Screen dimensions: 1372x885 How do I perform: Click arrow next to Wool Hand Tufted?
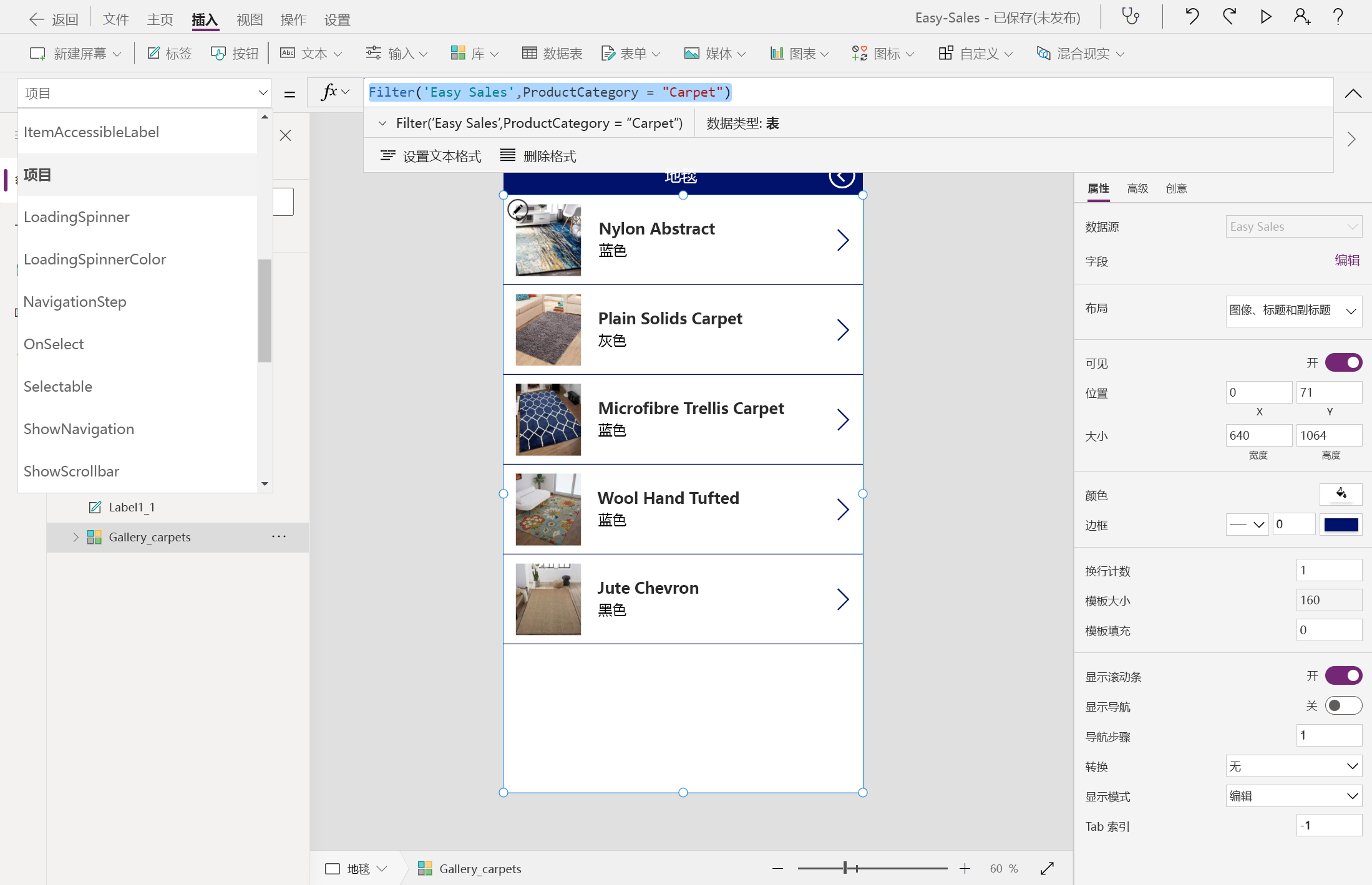(843, 510)
